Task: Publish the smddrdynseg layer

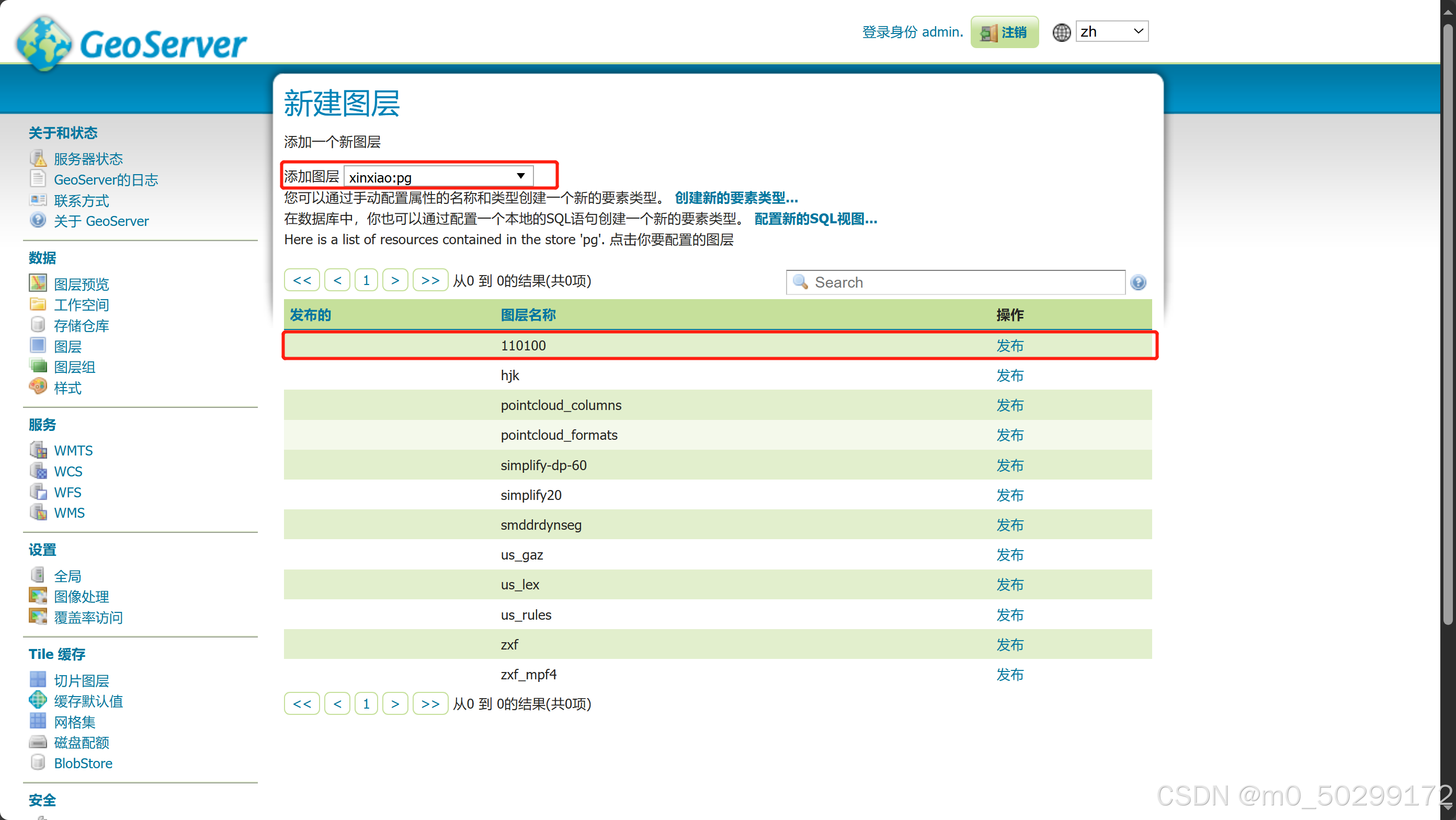Action: (x=1009, y=525)
